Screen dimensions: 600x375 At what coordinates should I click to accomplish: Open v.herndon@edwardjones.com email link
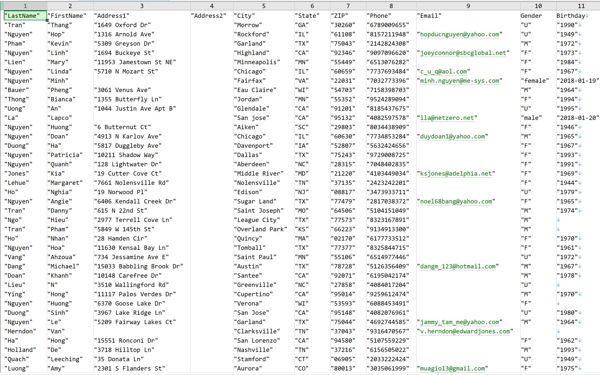pos(465,331)
